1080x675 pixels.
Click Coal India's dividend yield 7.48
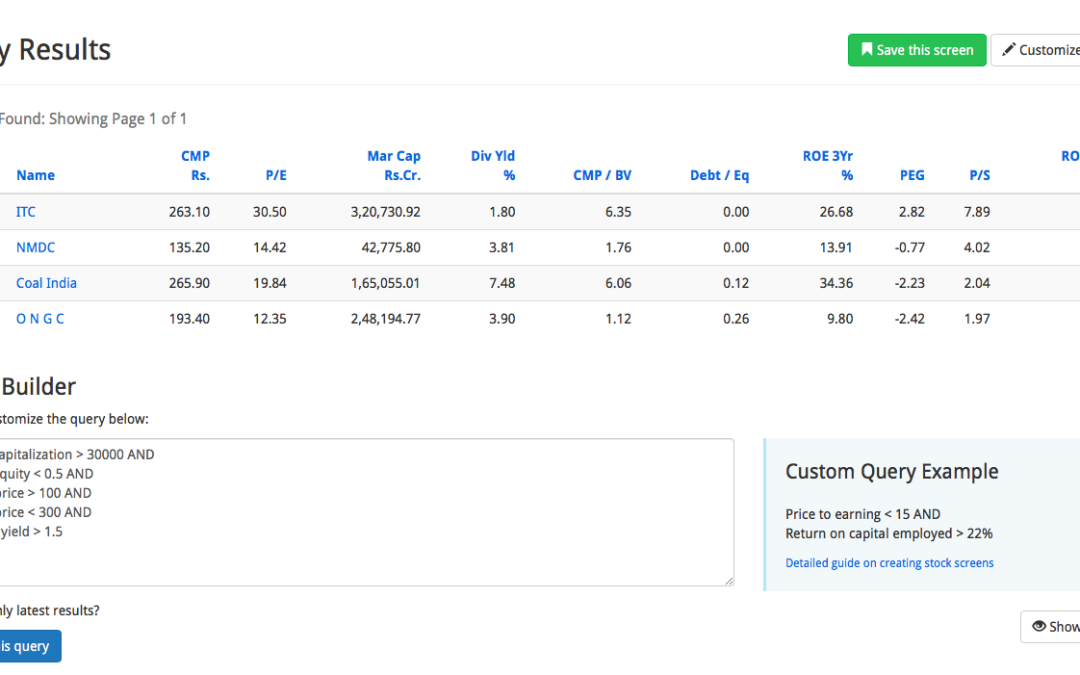502,283
